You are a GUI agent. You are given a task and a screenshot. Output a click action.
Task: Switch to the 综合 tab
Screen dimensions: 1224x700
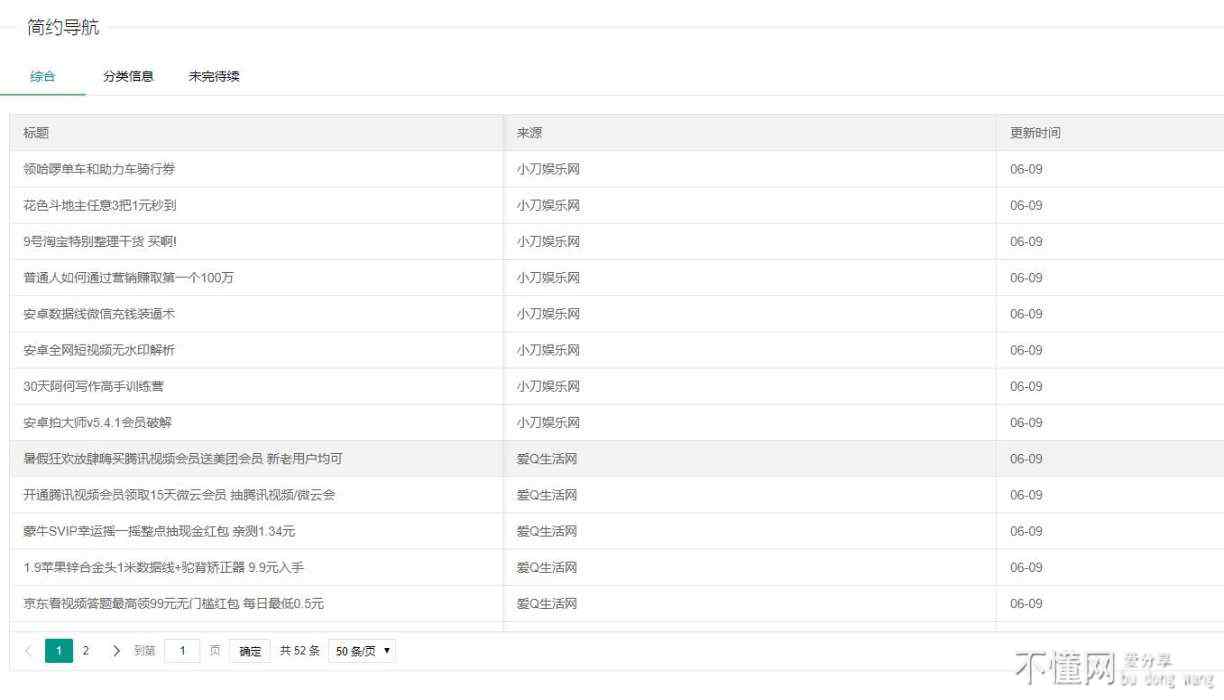(43, 76)
